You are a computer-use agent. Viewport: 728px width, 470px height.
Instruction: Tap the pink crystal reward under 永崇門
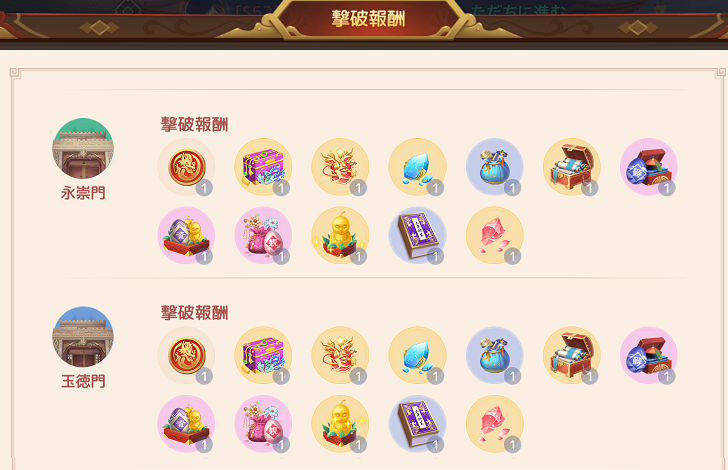click(494, 235)
